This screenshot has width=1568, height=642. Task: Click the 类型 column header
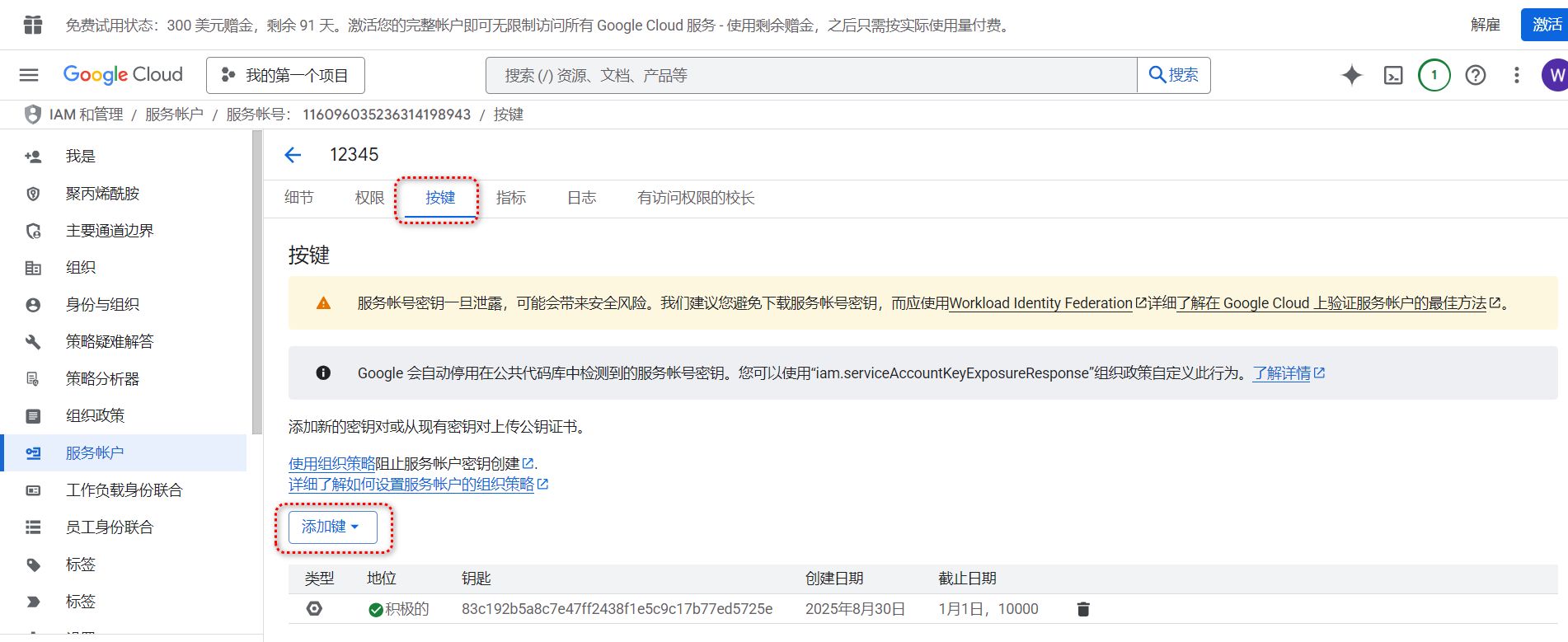pyautogui.click(x=319, y=579)
